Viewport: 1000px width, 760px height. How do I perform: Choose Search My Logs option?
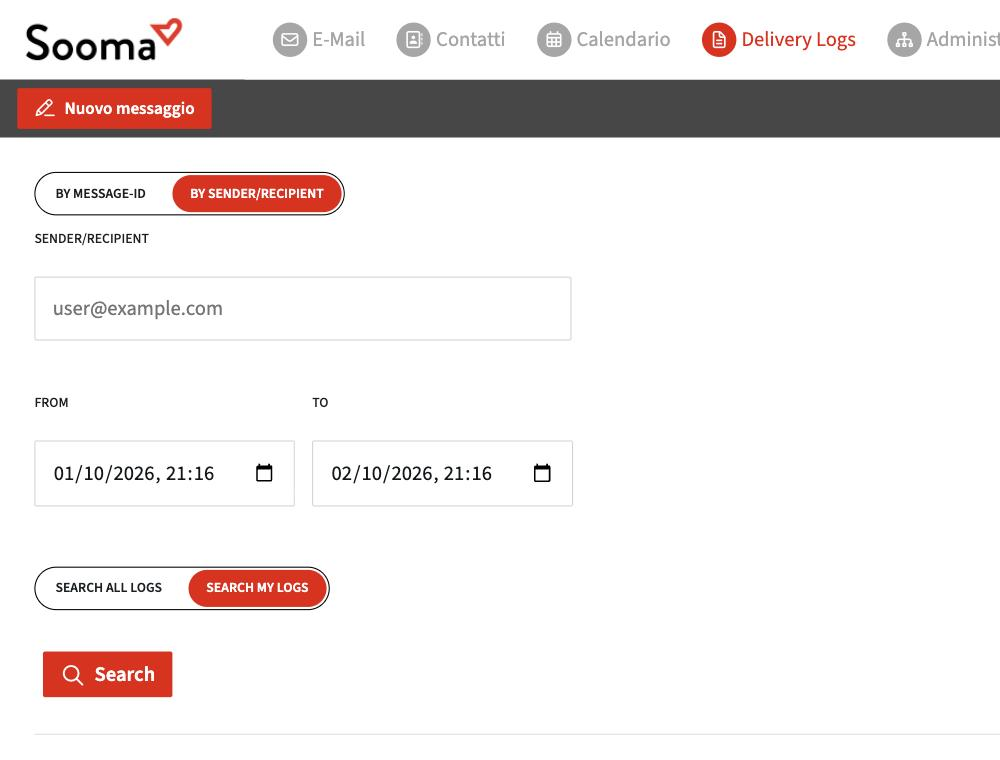click(258, 588)
